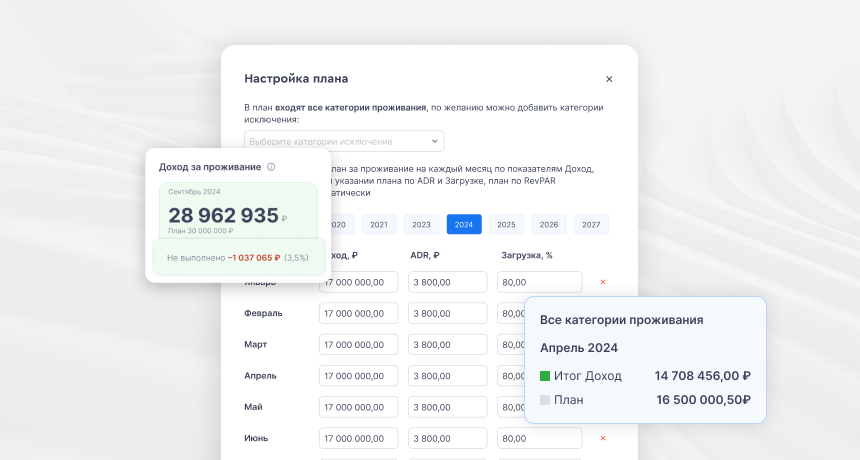This screenshot has height=460, width=860.
Task: Edit Февраль ADR field
Action: 448,313
